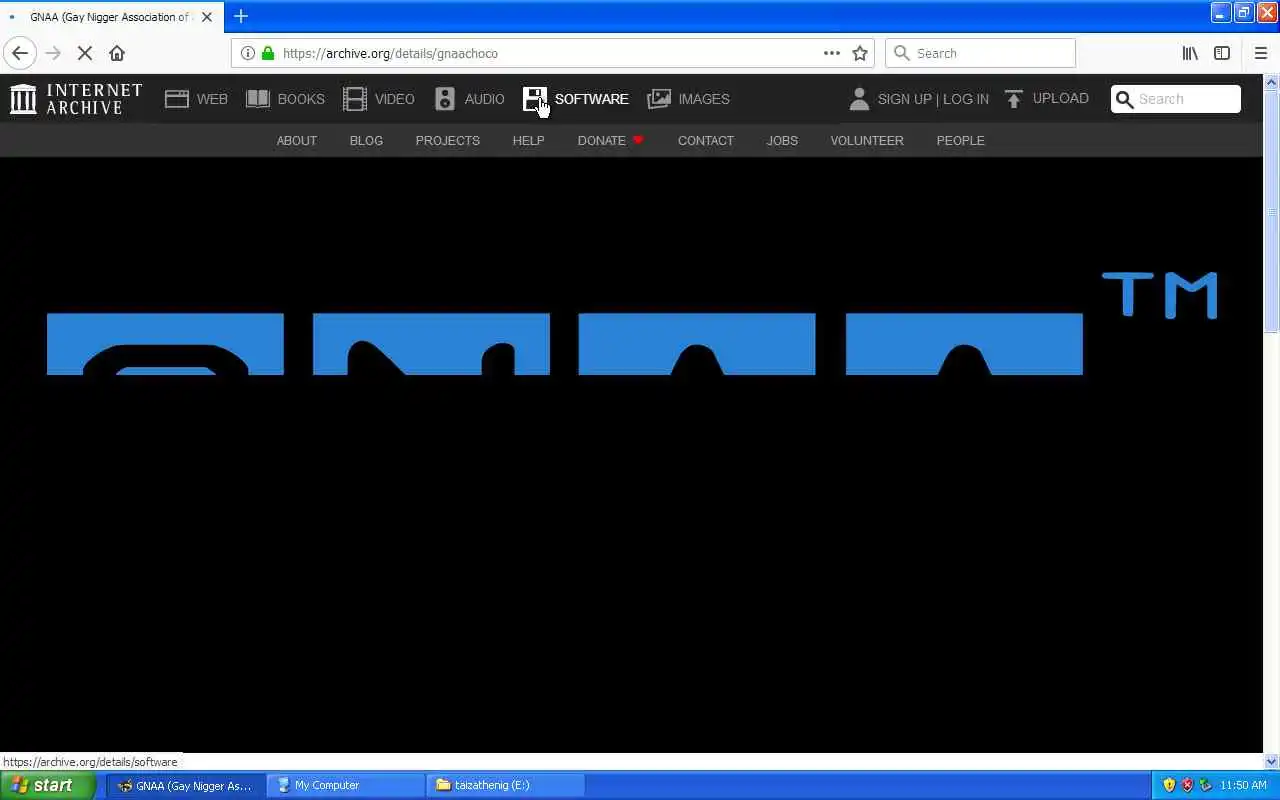Click the browser Home icon
The width and height of the screenshot is (1280, 800).
(x=117, y=53)
